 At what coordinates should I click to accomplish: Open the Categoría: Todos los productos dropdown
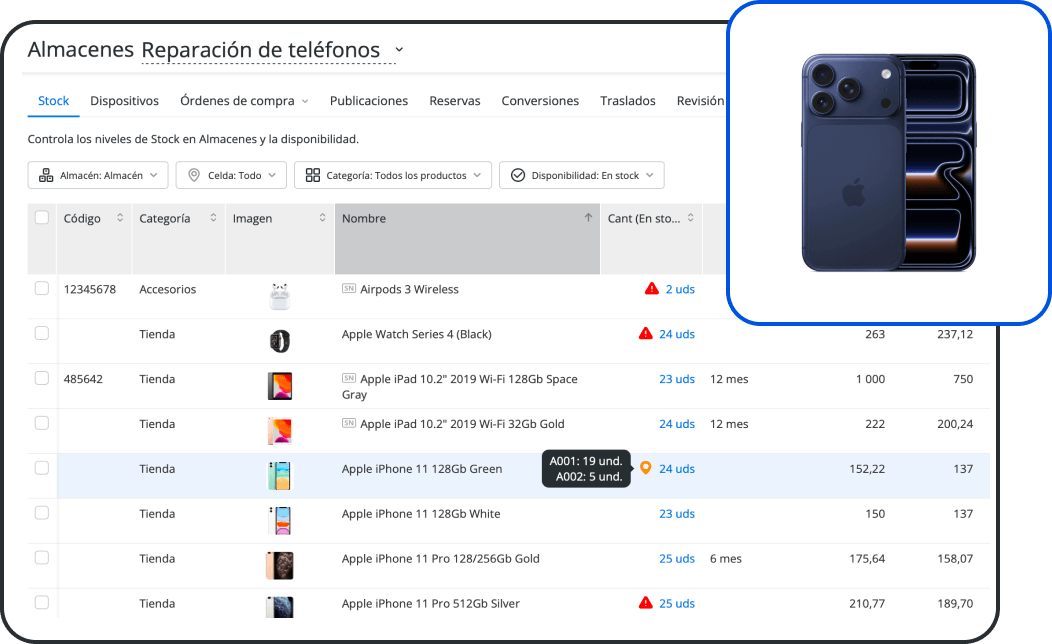tap(392, 175)
